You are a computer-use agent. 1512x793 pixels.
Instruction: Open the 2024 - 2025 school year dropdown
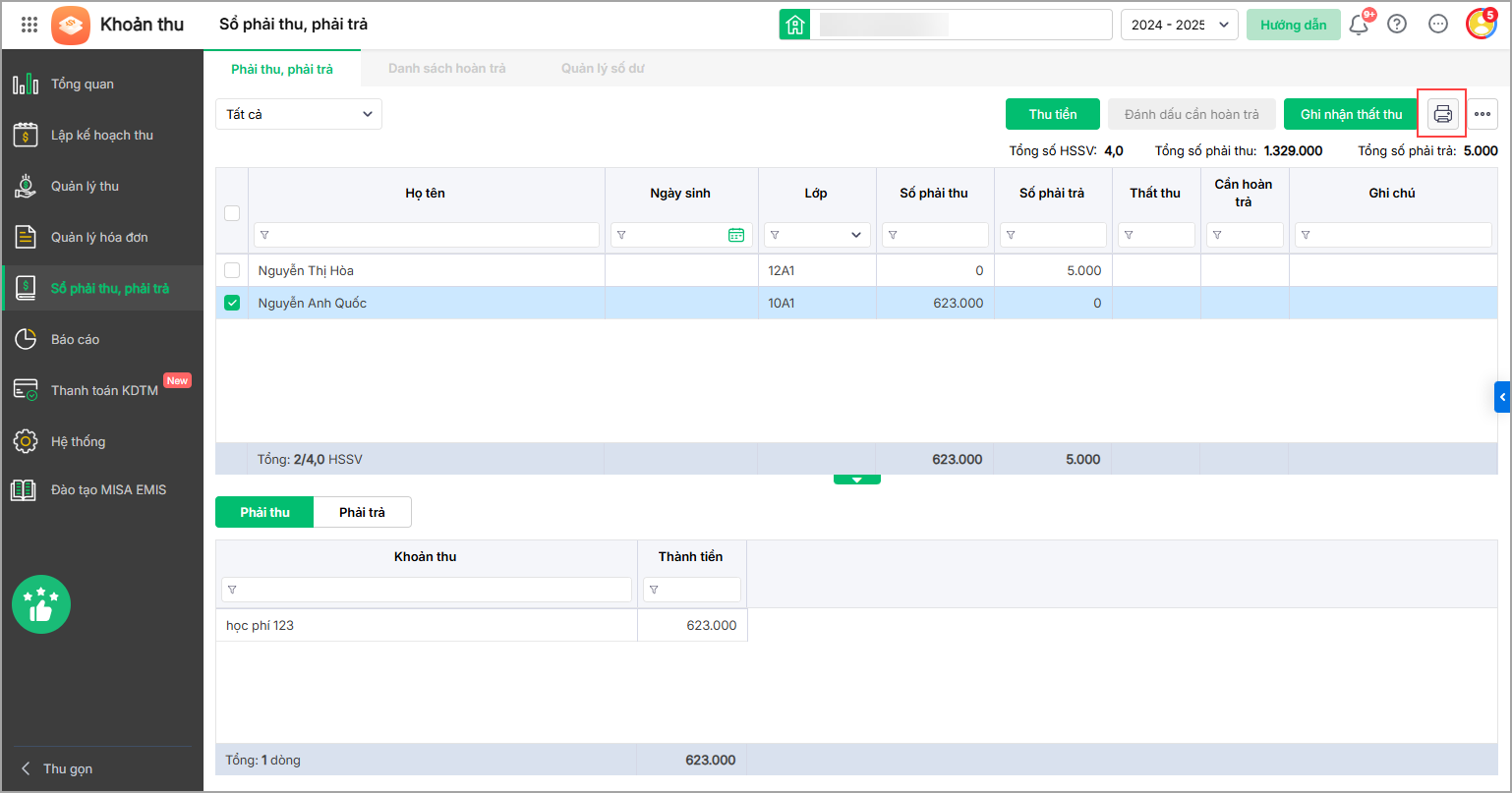[x=1180, y=25]
